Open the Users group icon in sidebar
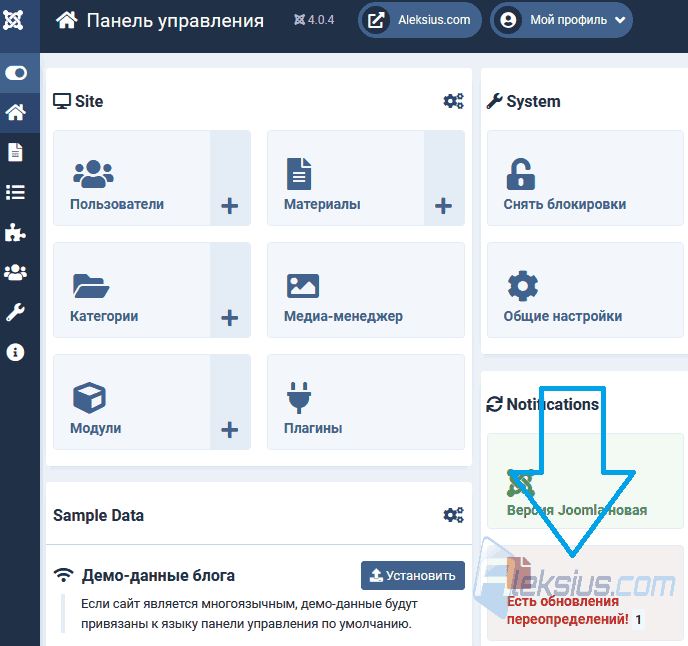Screen dimensions: 688x646 pos(15,272)
